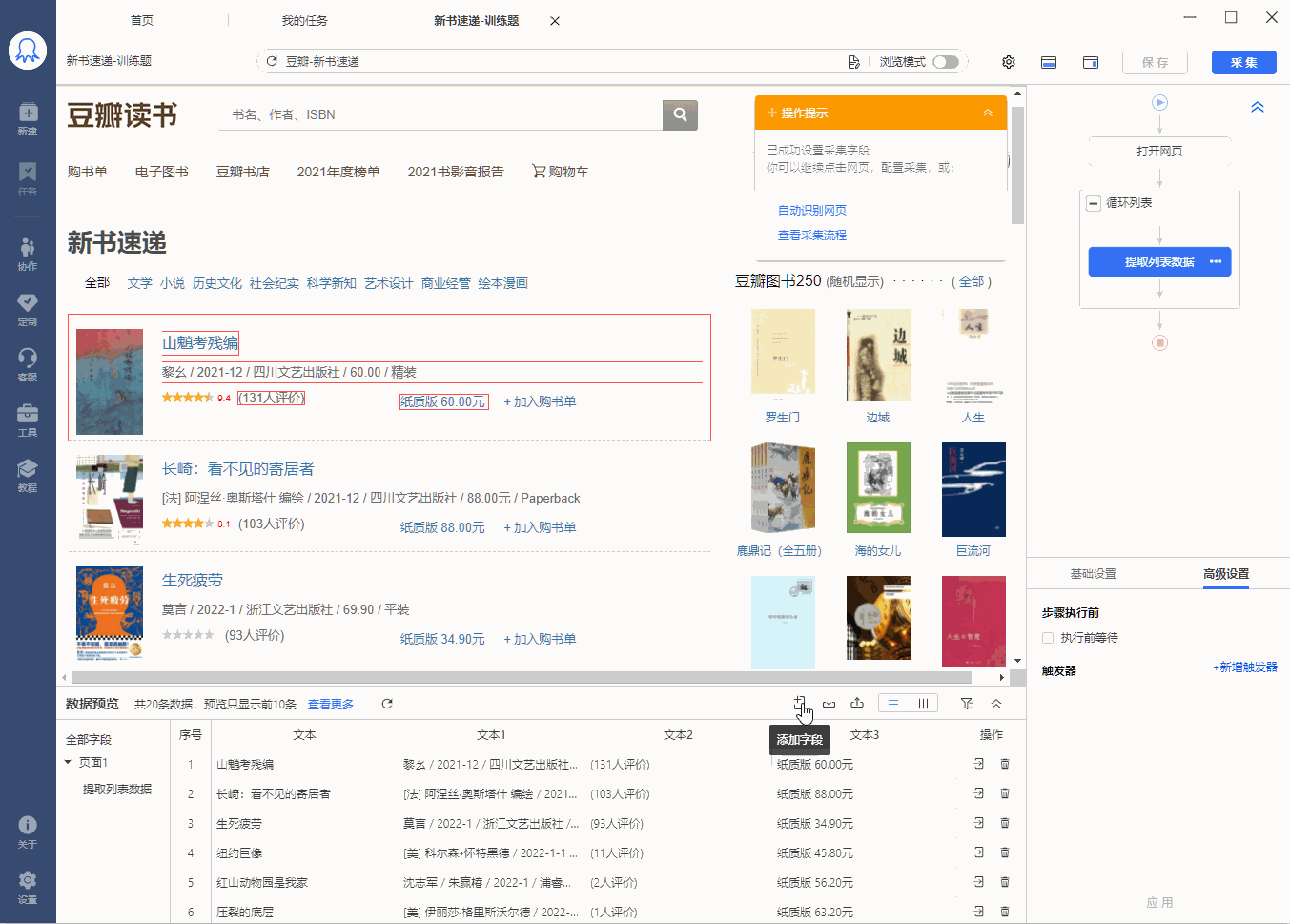Click the export data upload icon

[857, 703]
